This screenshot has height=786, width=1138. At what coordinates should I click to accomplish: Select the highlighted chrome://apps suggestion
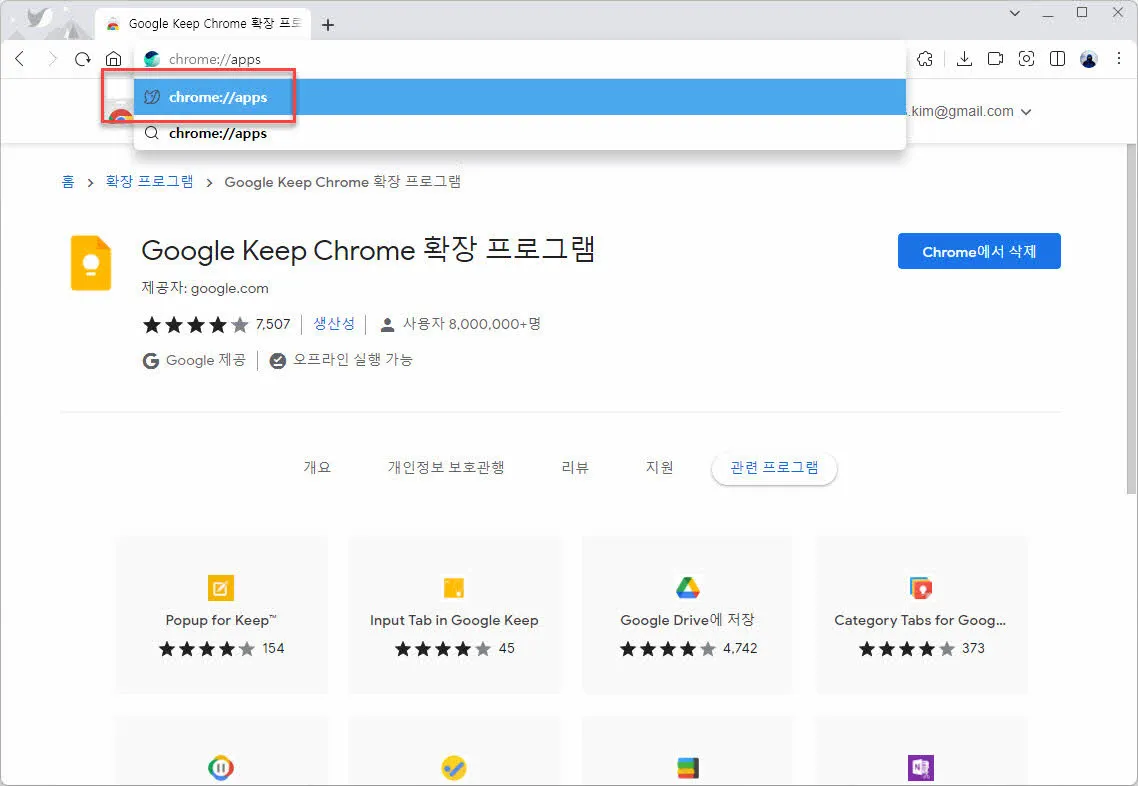pyautogui.click(x=520, y=97)
